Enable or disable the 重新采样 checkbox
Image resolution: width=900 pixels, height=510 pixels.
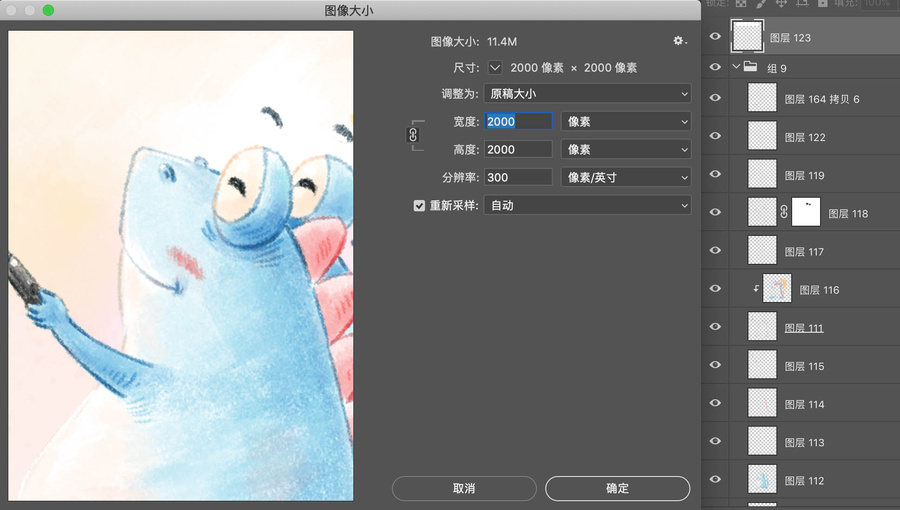tap(419, 205)
